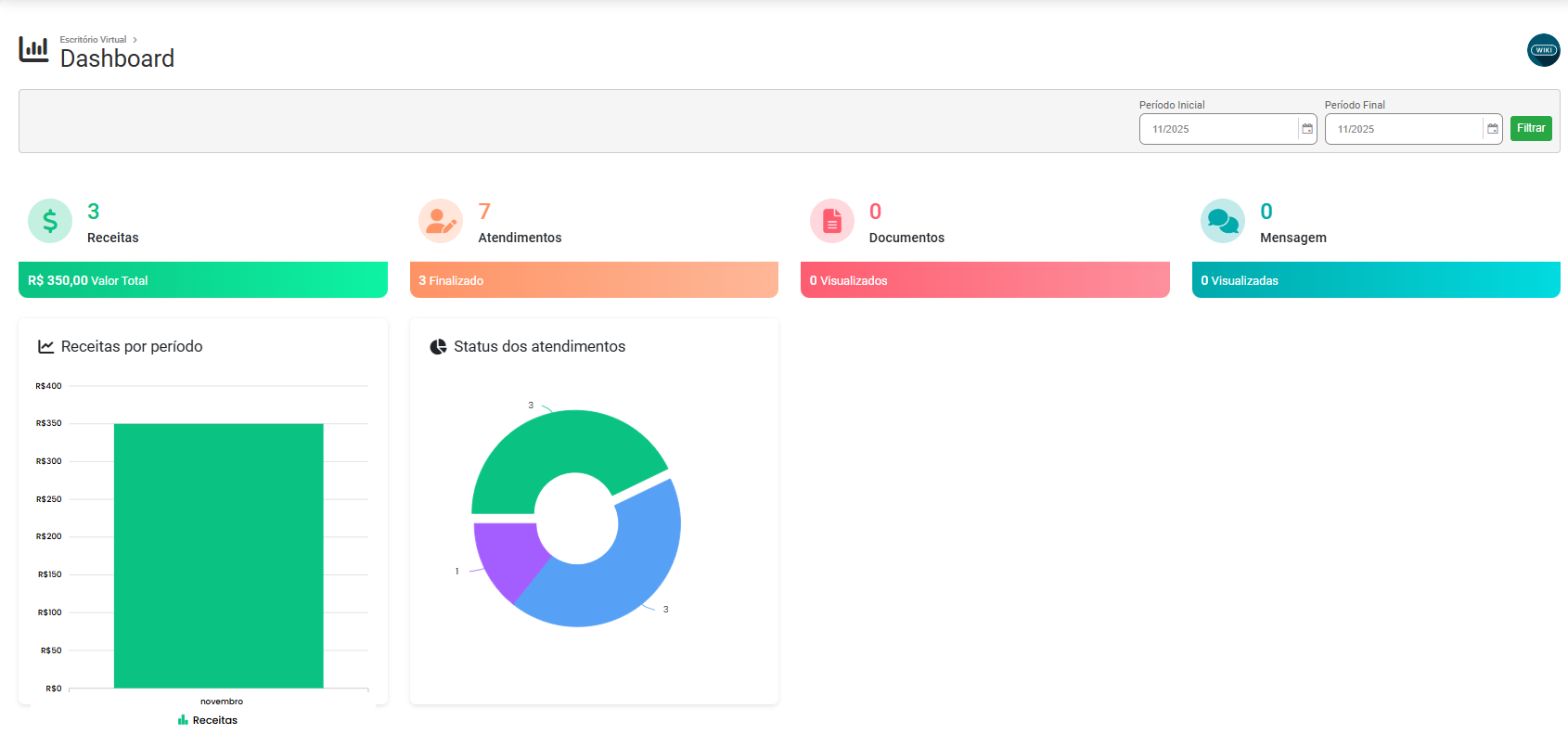Click the teal 0 Visualizadas bar
This screenshot has height=747, width=1568.
pos(1376,280)
